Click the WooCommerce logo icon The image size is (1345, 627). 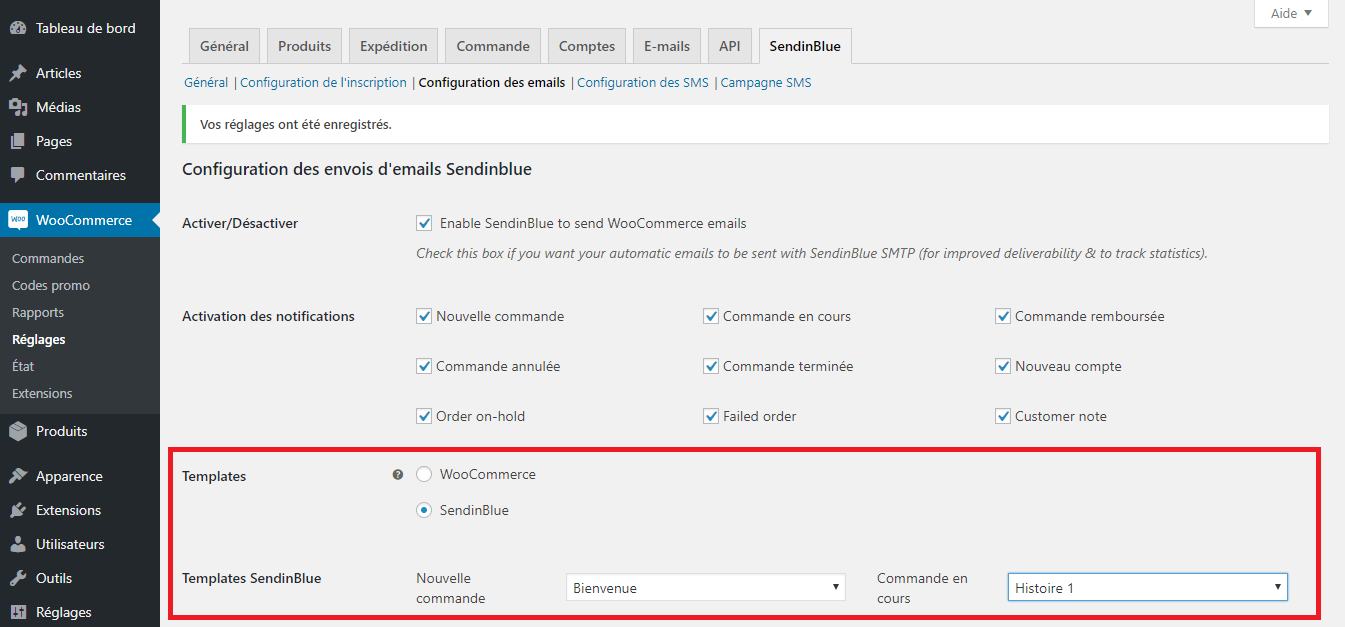click(18, 220)
